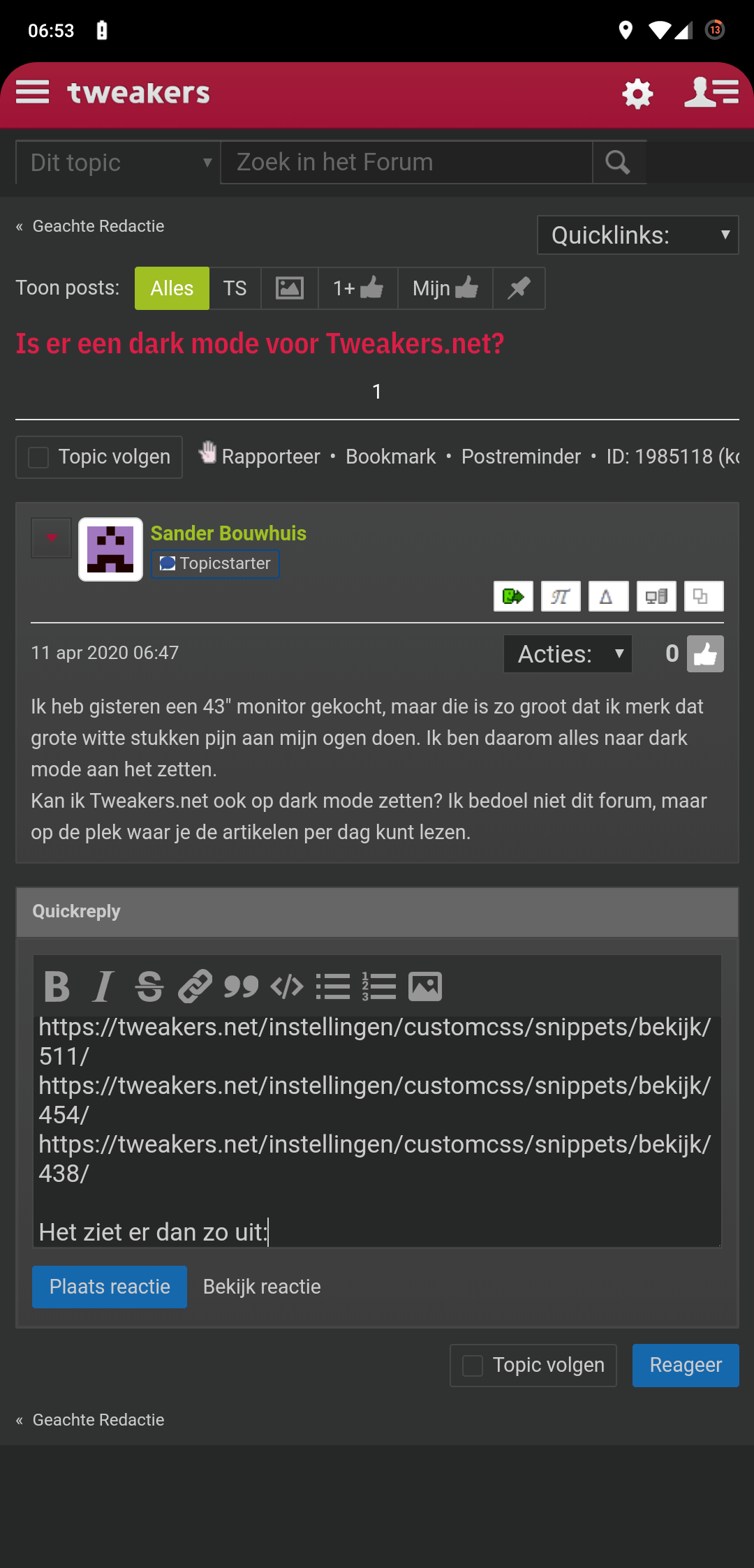This screenshot has height=1568, width=754.
Task: Select the TS posts filter tab
Action: click(235, 288)
